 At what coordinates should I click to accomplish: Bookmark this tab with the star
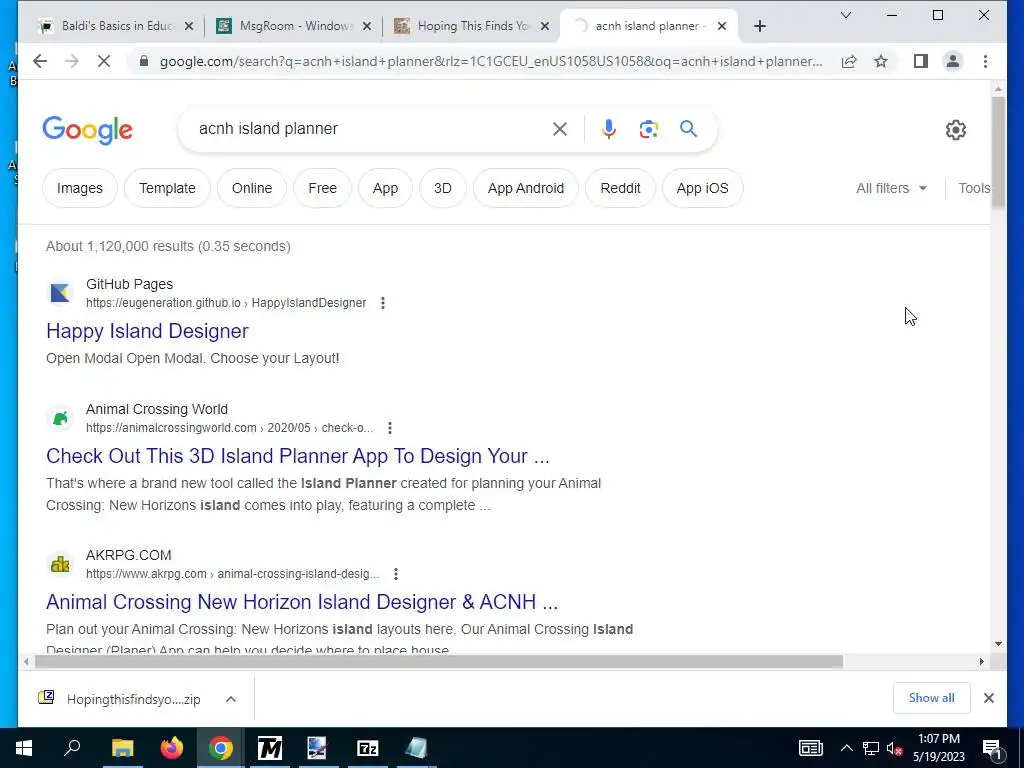click(881, 61)
